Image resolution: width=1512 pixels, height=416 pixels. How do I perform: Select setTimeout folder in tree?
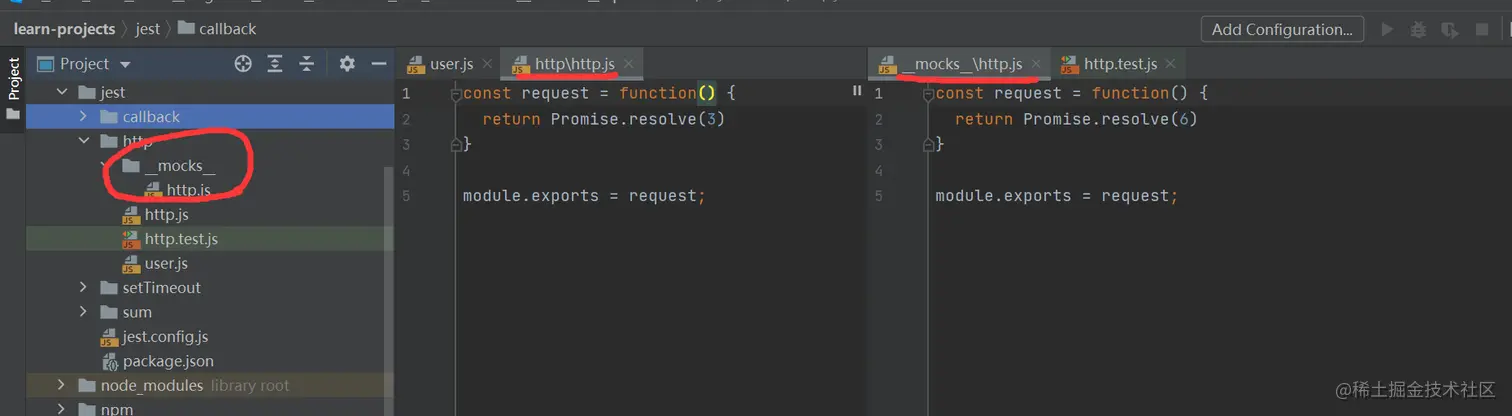coord(161,288)
